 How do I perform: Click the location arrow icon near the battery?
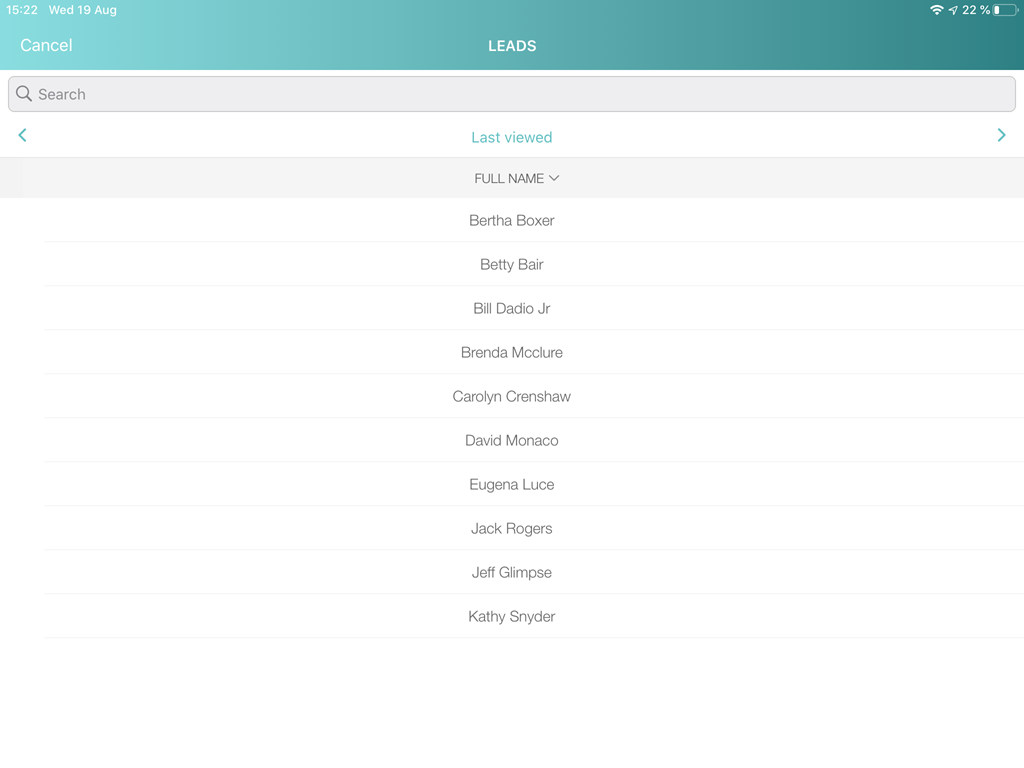(955, 10)
